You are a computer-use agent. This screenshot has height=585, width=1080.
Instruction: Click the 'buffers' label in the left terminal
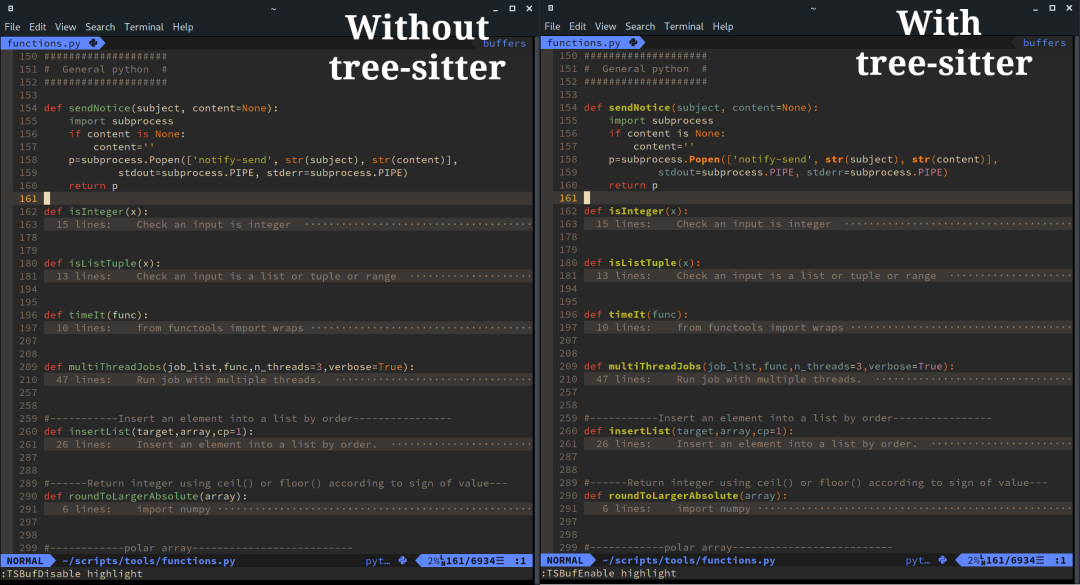tap(504, 43)
